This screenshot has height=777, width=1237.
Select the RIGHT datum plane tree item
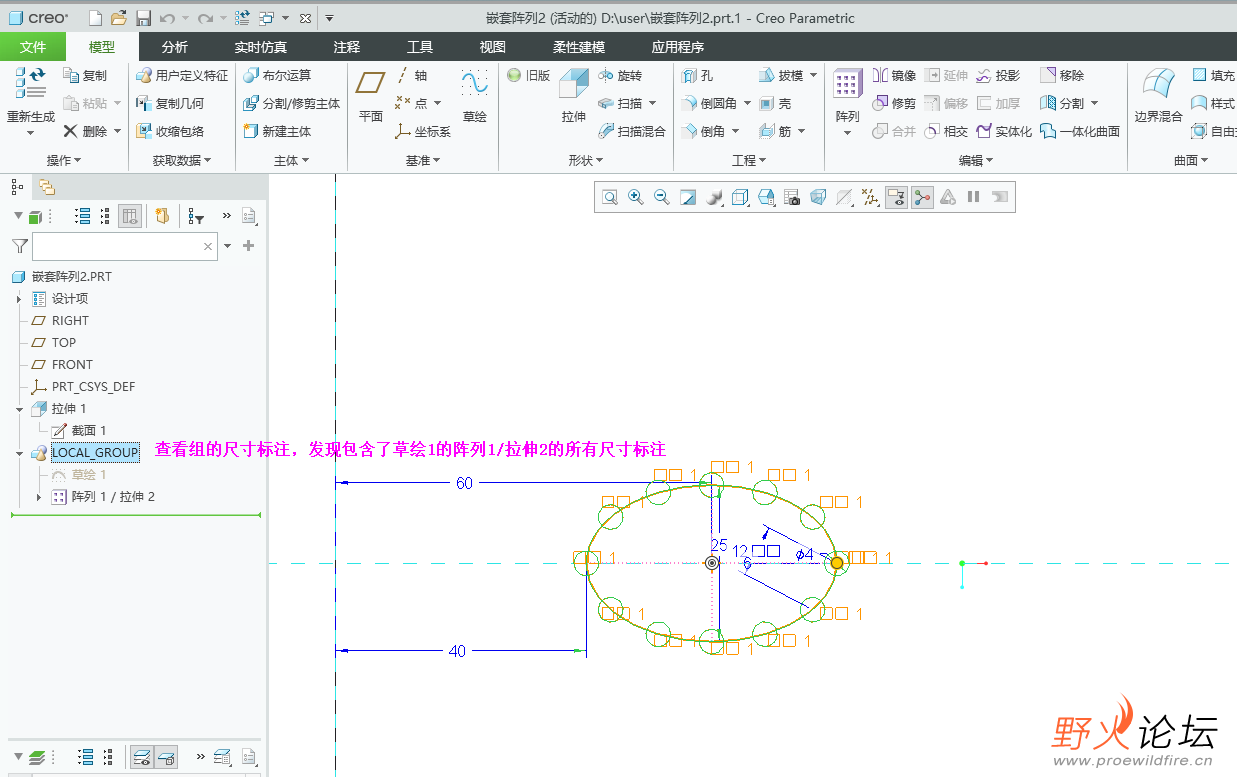point(60,321)
